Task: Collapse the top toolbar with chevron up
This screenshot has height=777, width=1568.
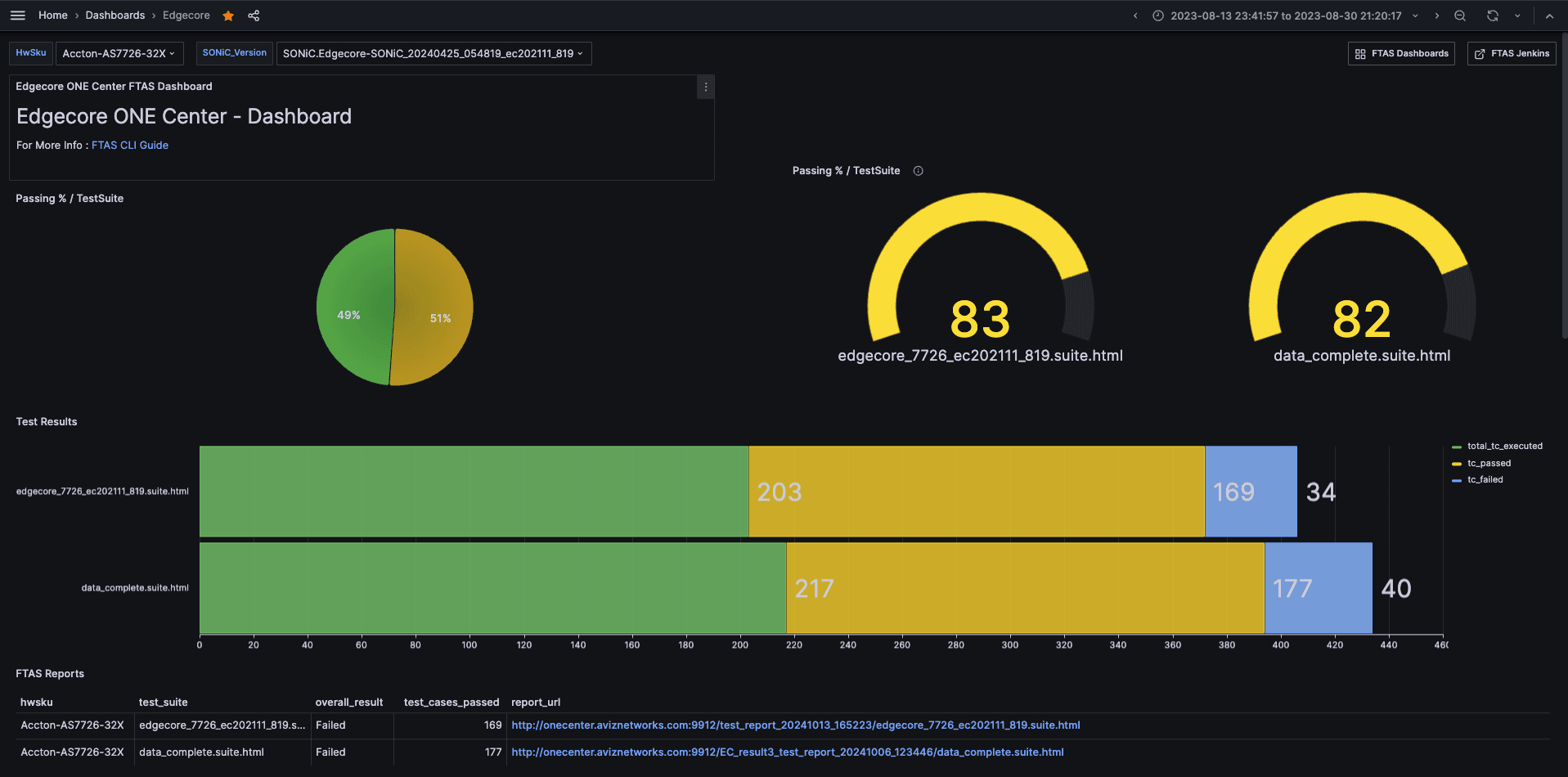Action: 1549,16
